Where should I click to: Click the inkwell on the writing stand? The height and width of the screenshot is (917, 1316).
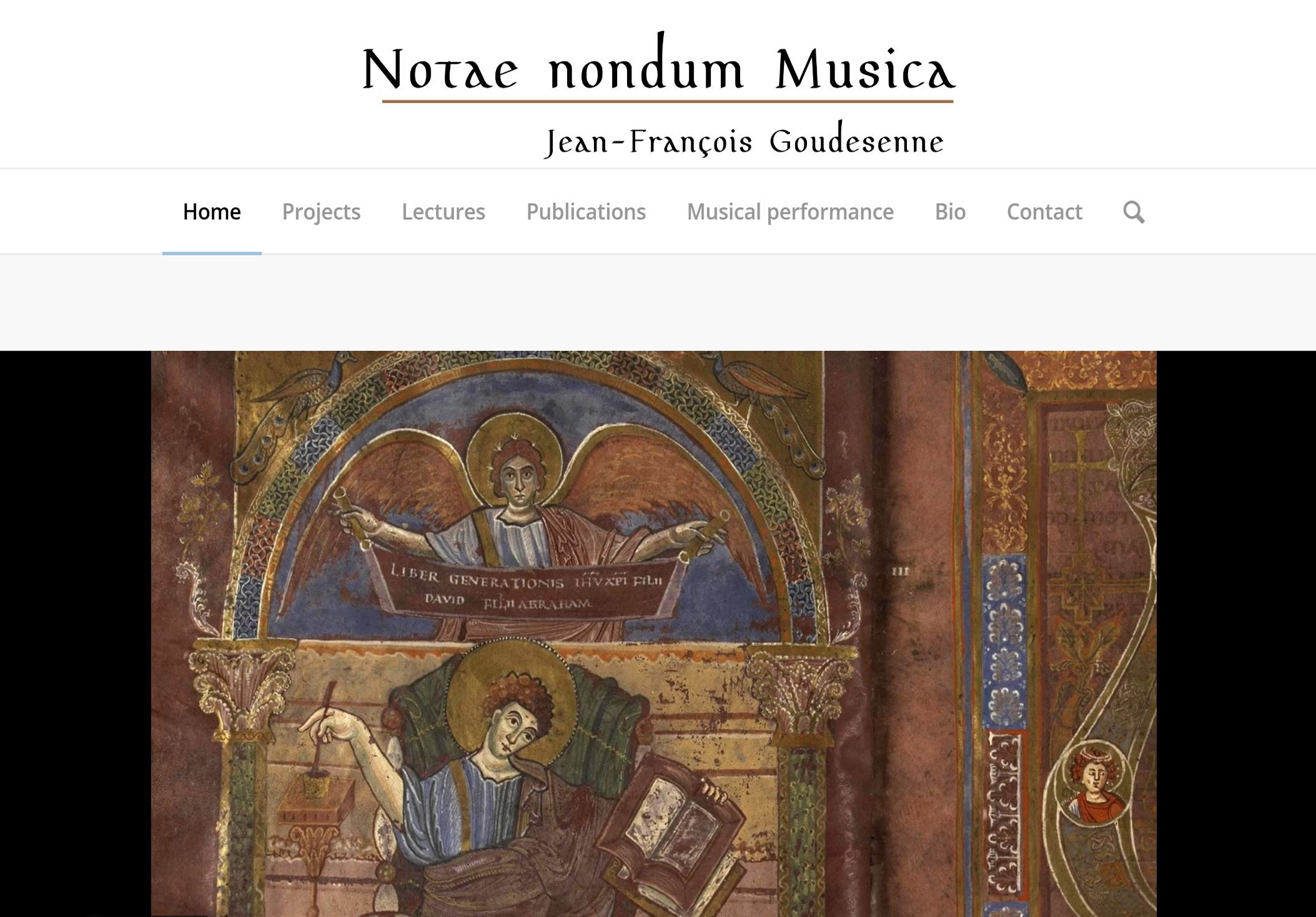pos(317,784)
